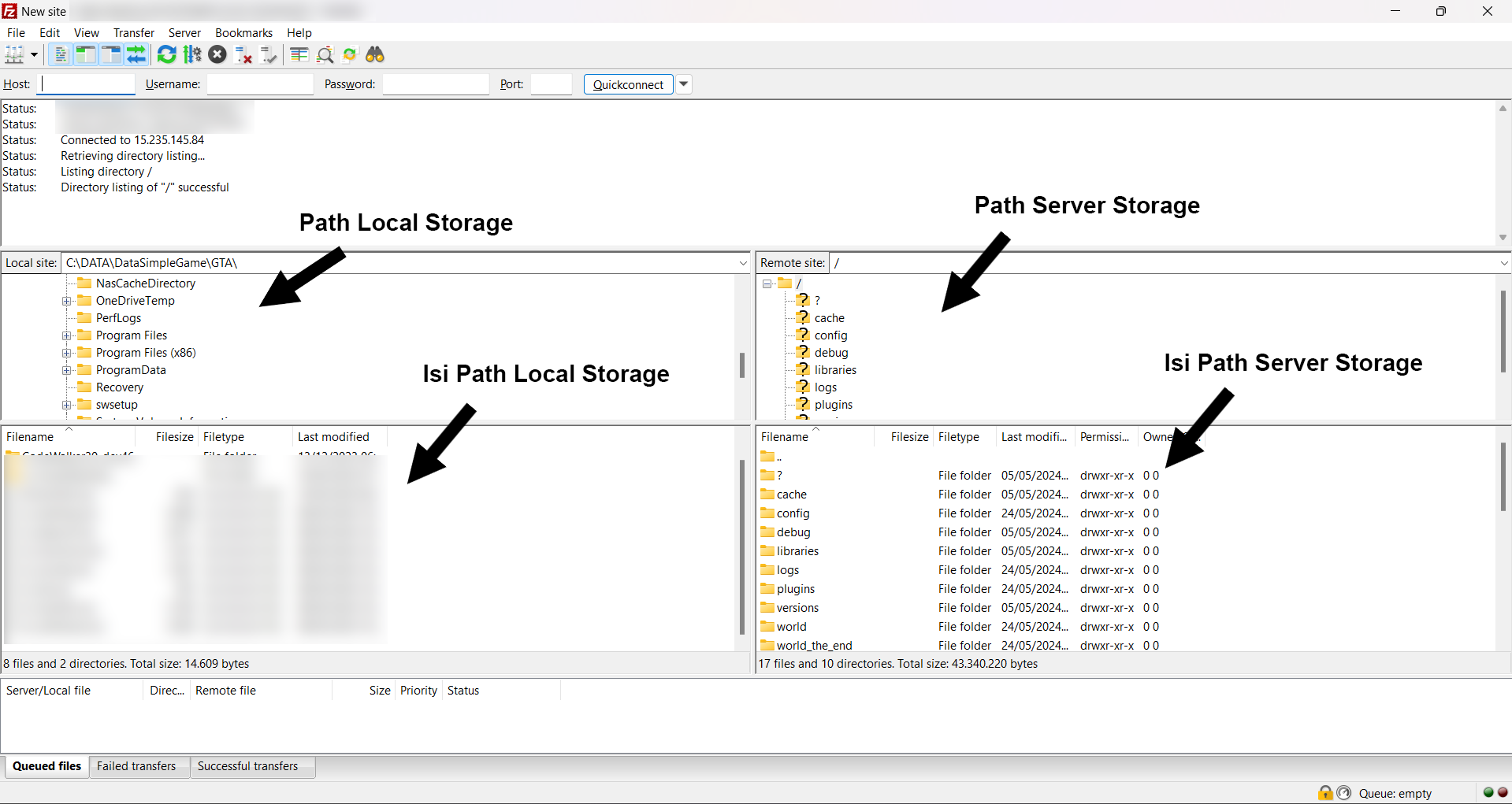The image size is (1512, 804).
Task: Open the Local site path dropdown
Action: 742,263
